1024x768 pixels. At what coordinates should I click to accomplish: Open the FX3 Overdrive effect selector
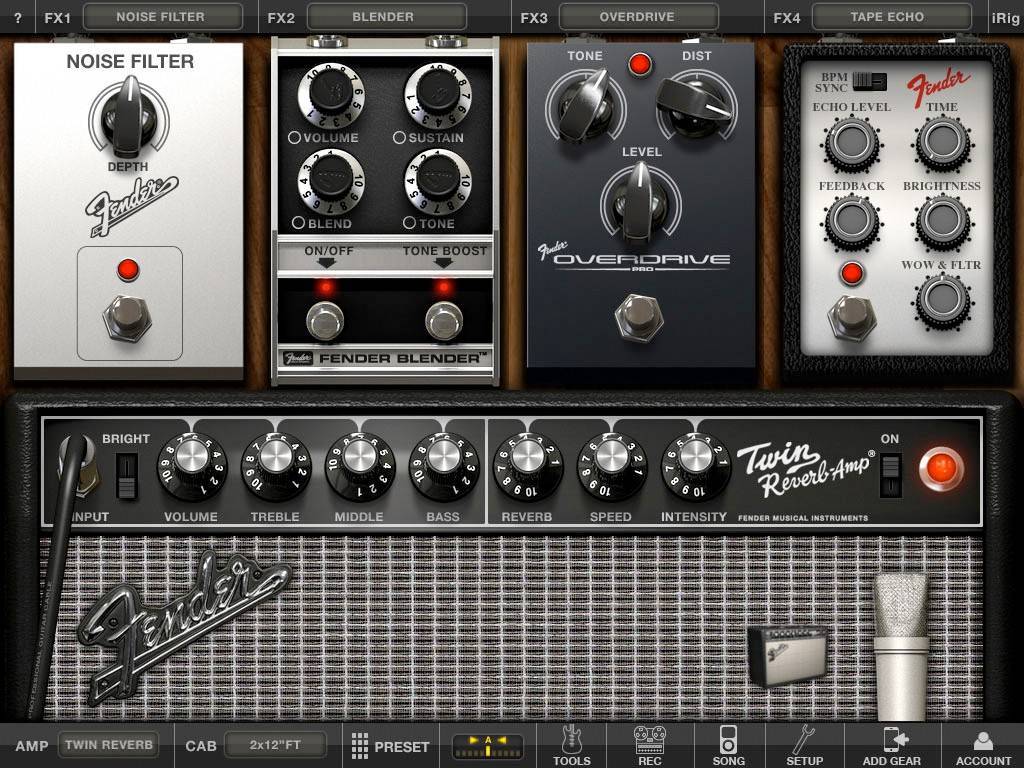(637, 17)
